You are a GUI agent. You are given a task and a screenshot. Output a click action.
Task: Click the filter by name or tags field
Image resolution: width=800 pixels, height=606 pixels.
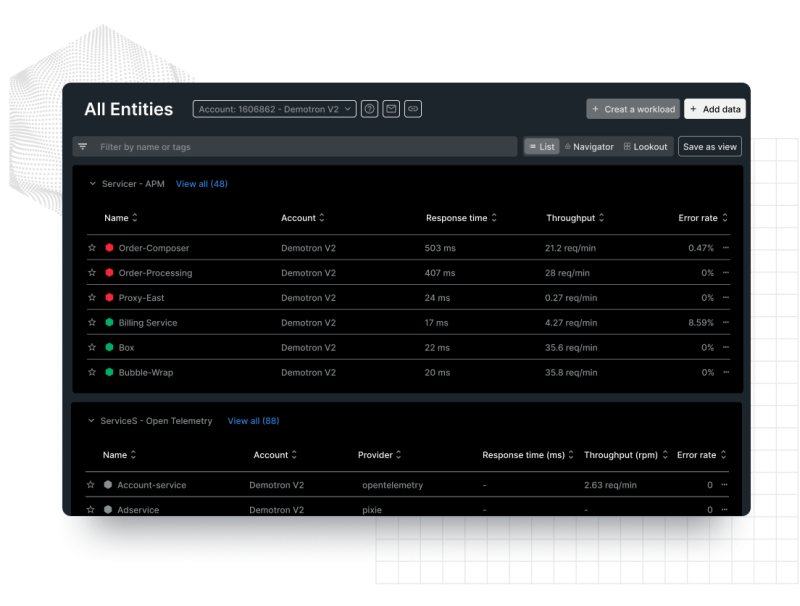click(300, 147)
